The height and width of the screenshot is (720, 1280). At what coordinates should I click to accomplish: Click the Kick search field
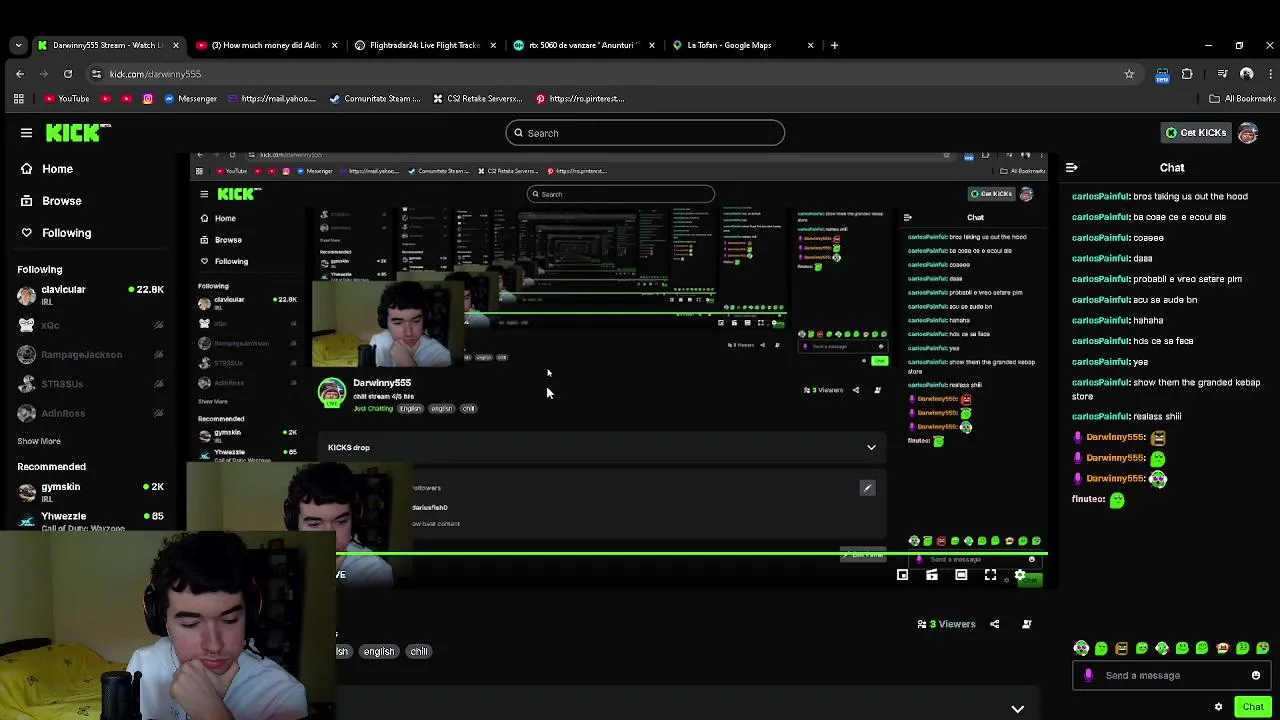pyautogui.click(x=645, y=133)
